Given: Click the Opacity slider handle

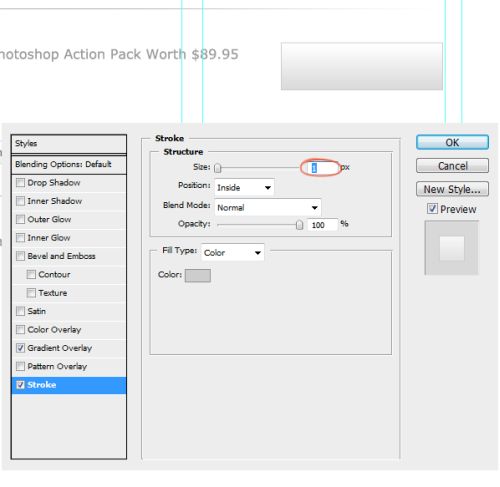Looking at the screenshot, I should [x=299, y=225].
